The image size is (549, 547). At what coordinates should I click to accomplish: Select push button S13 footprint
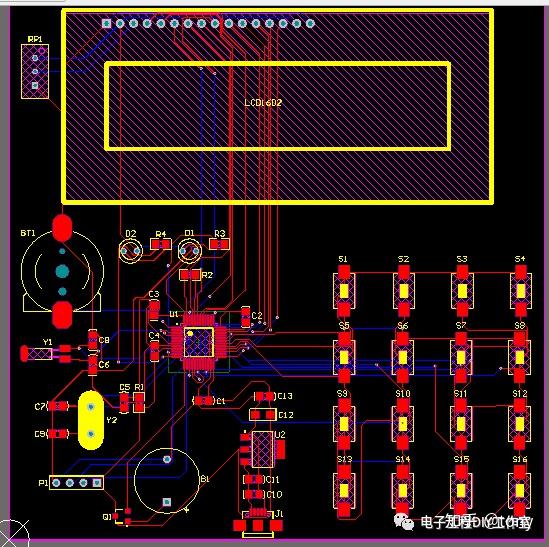tap(344, 491)
